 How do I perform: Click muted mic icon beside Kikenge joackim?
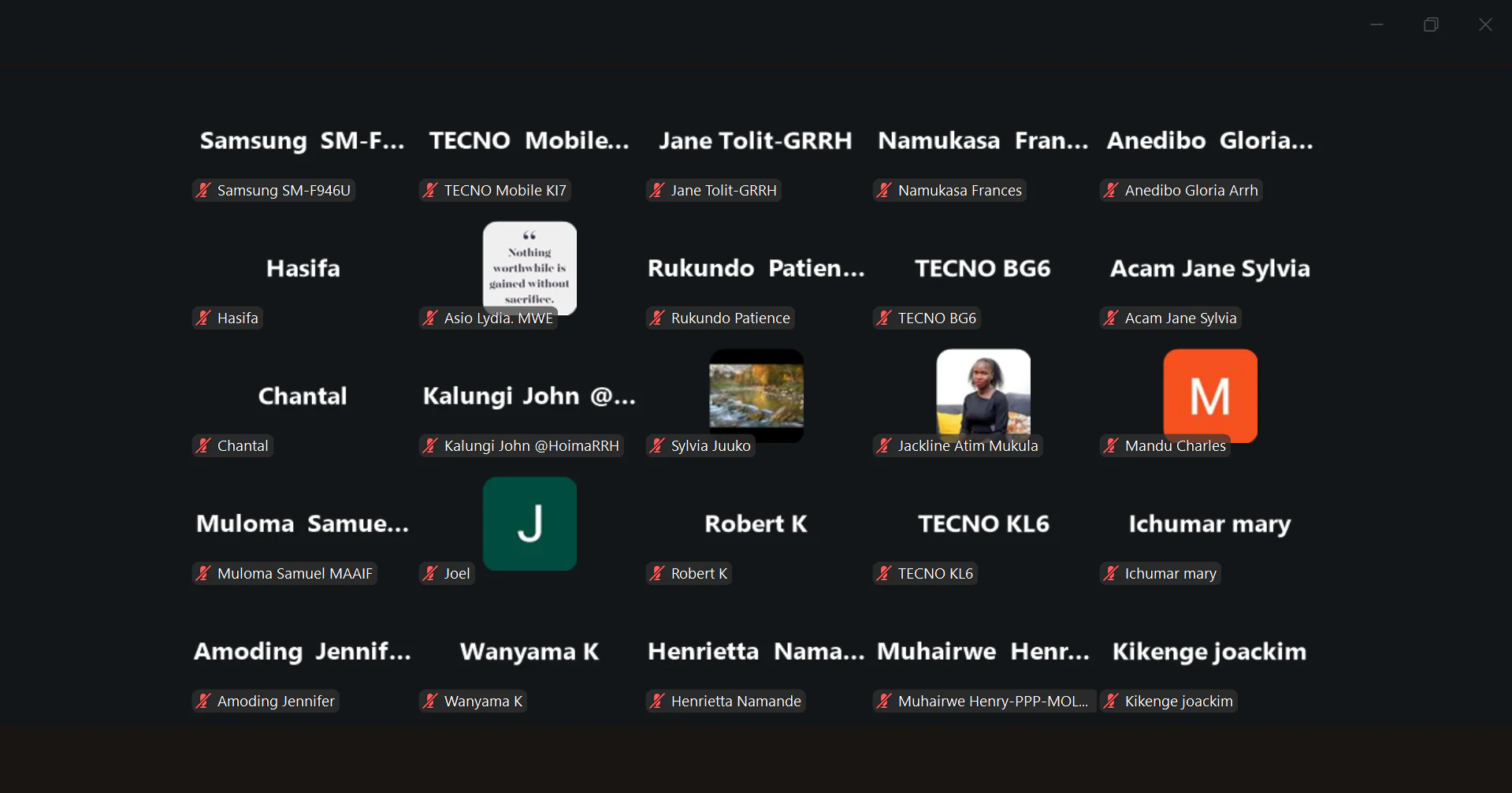click(x=1111, y=701)
